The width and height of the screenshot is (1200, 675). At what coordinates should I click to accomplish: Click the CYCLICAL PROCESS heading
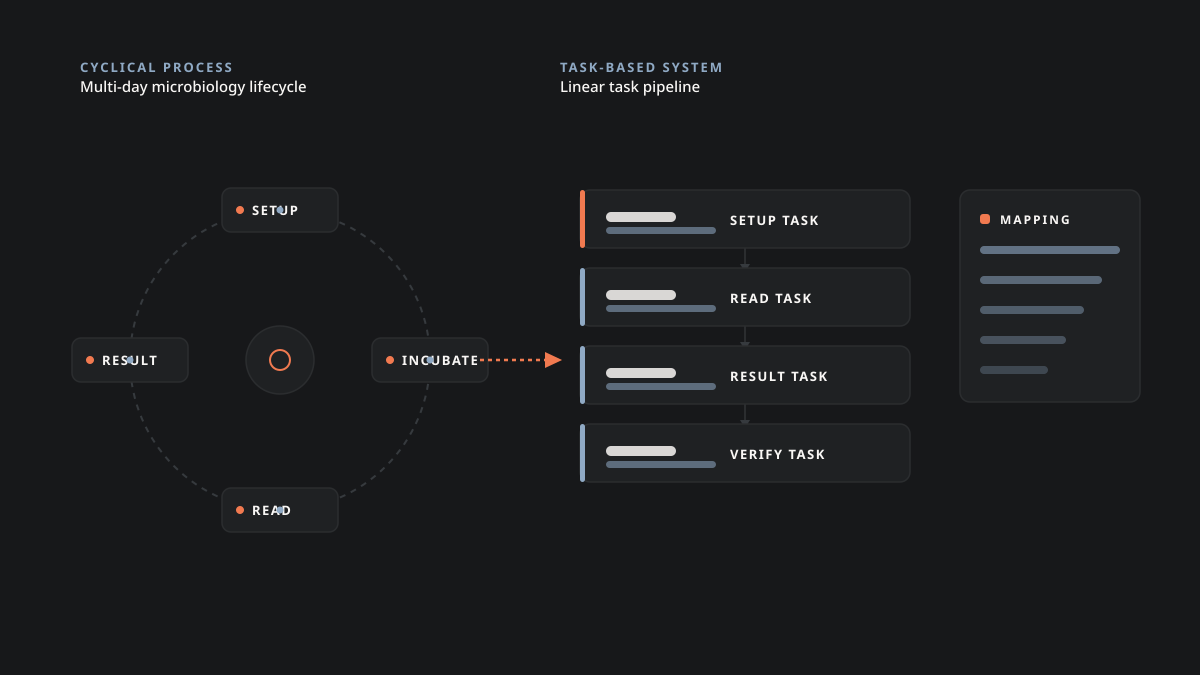click(x=156, y=68)
